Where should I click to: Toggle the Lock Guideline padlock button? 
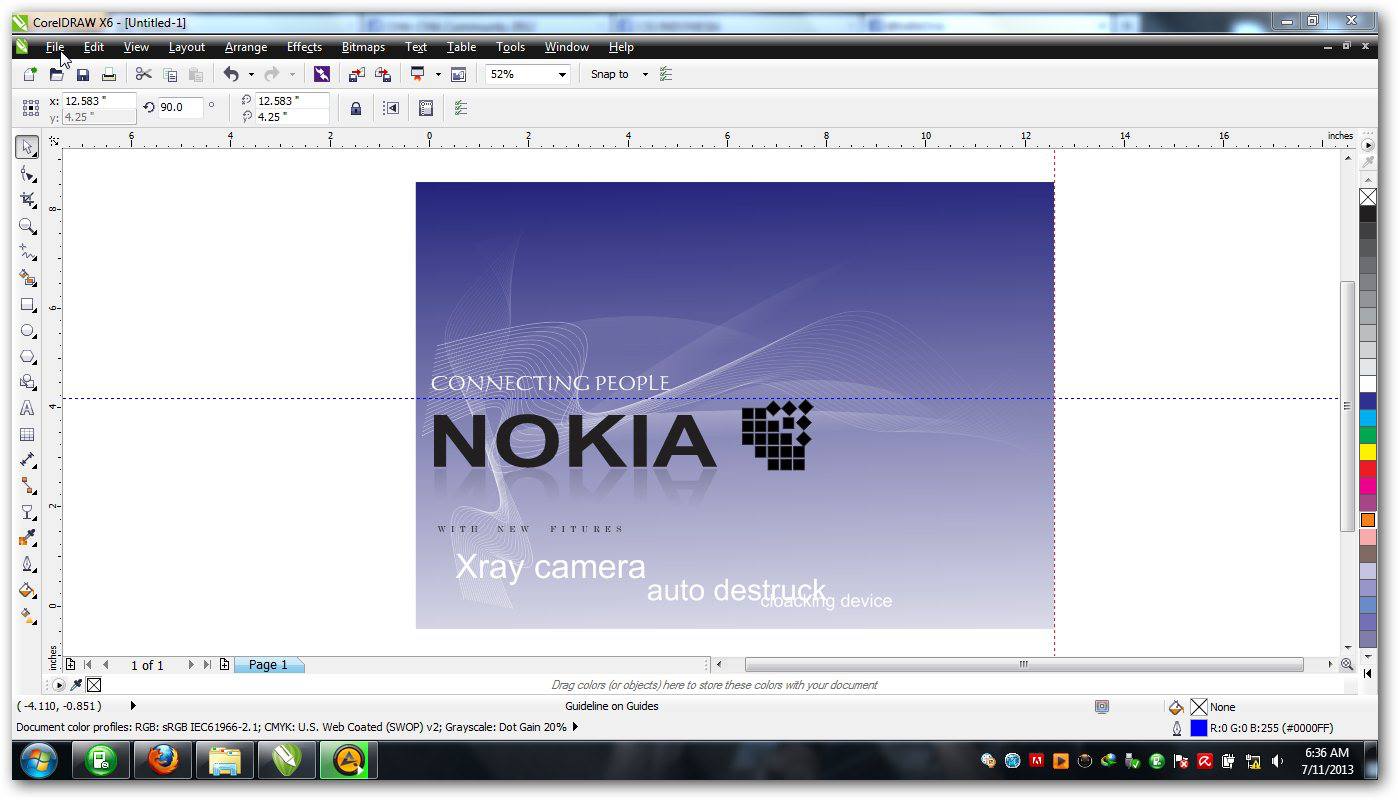click(x=355, y=107)
